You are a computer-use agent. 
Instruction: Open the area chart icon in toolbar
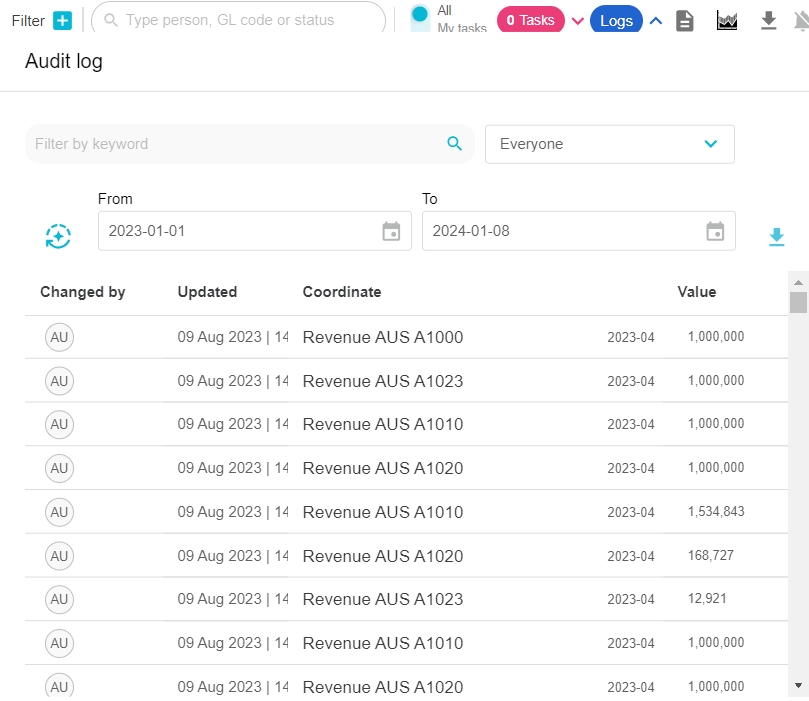point(727,20)
